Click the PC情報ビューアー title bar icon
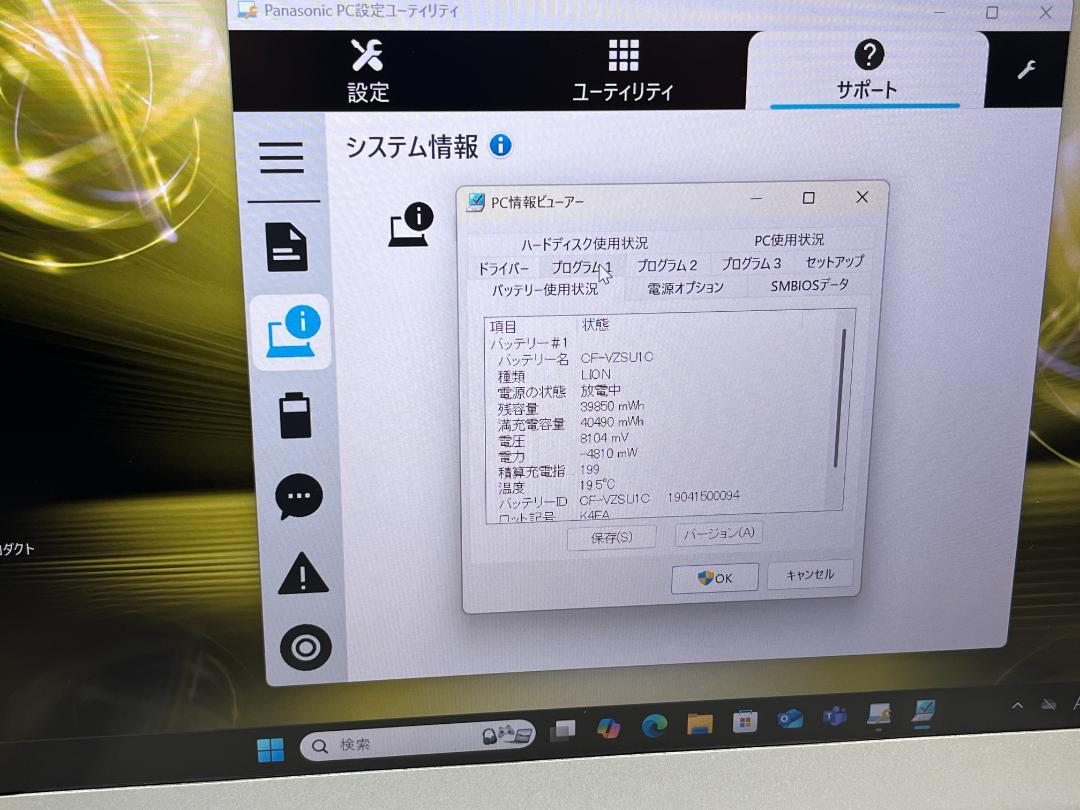The image size is (1080, 810). [476, 202]
